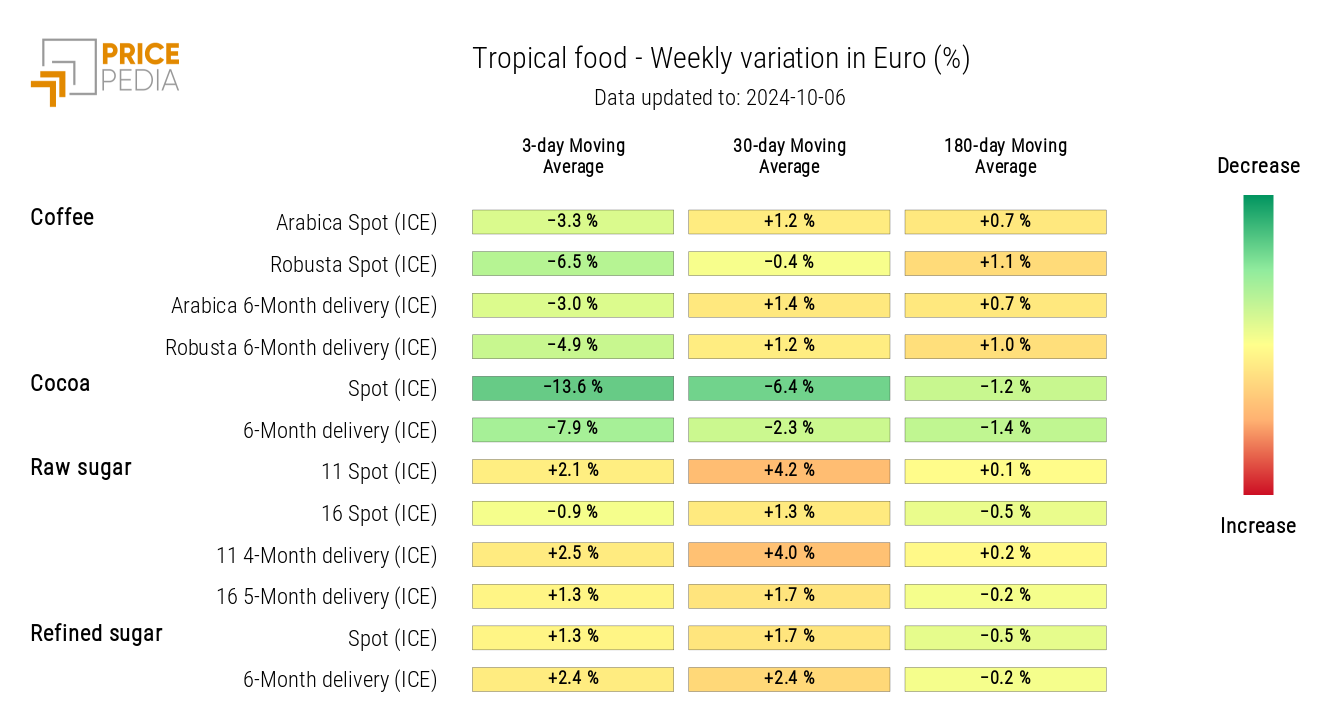The width and height of the screenshot is (1320, 720).
Task: Click the Refined sugar category heading
Action: (96, 633)
